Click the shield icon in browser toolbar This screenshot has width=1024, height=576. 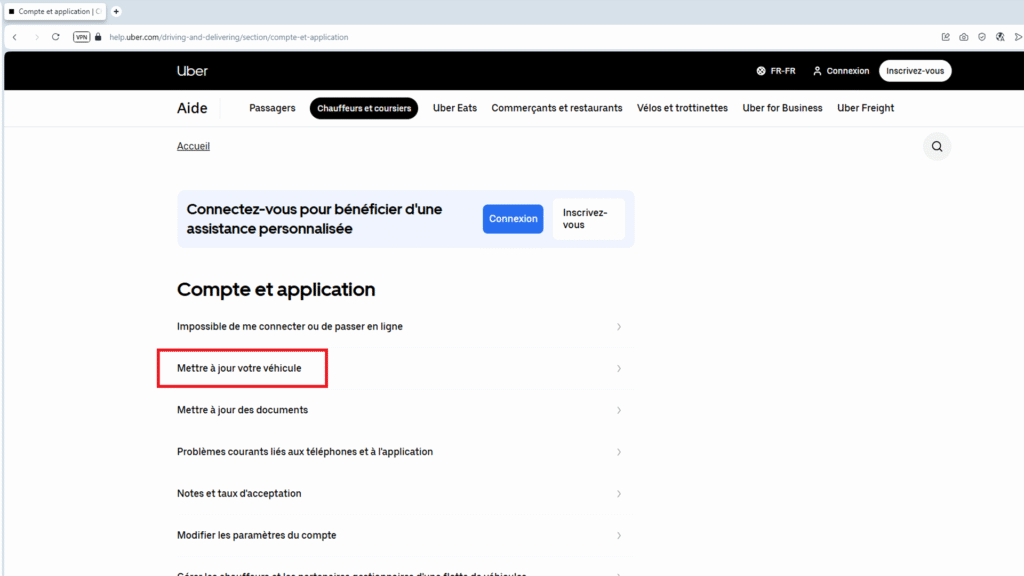(982, 37)
